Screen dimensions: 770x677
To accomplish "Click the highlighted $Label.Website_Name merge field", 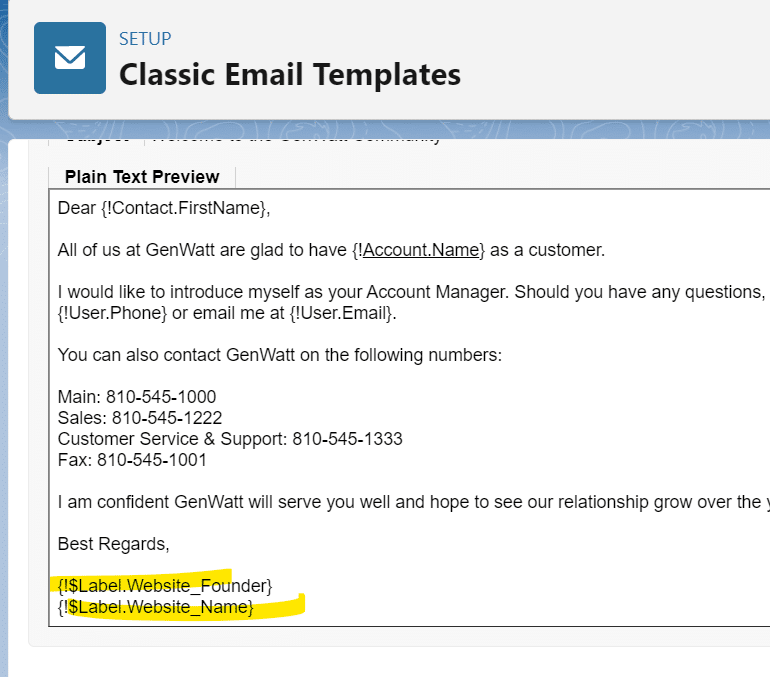I will pos(161,607).
